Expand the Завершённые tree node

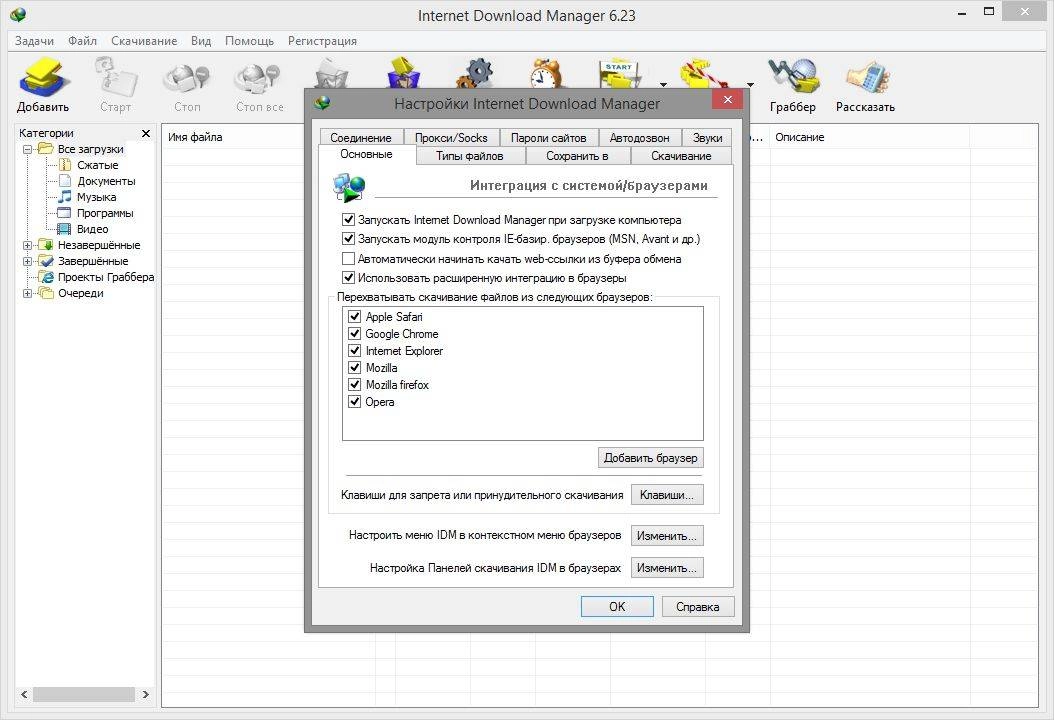pos(28,262)
